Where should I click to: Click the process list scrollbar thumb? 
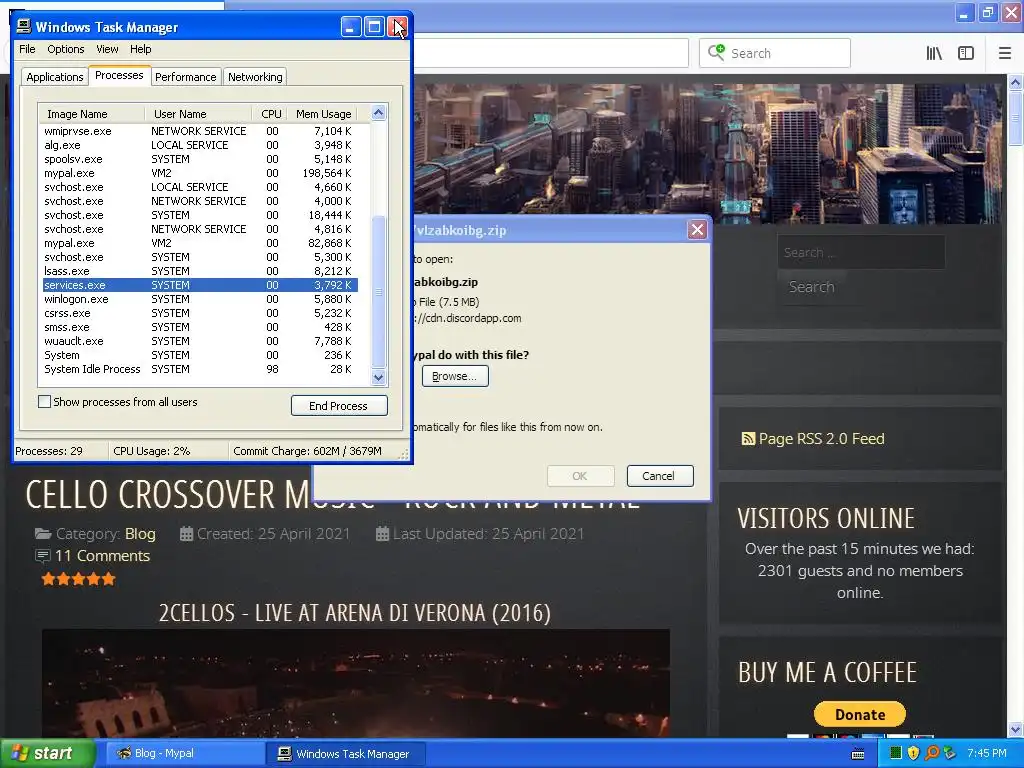click(379, 292)
